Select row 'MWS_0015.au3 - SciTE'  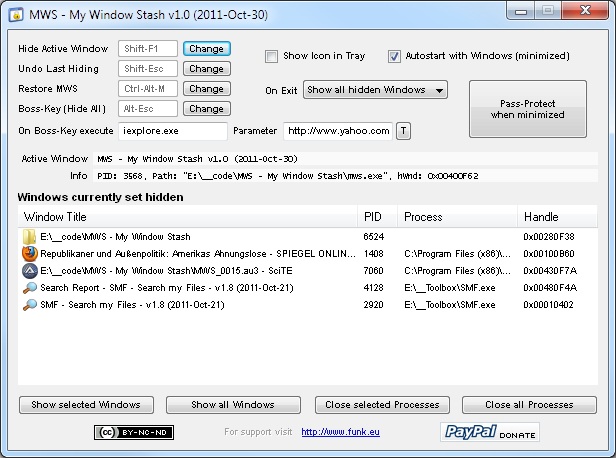(x=308, y=271)
